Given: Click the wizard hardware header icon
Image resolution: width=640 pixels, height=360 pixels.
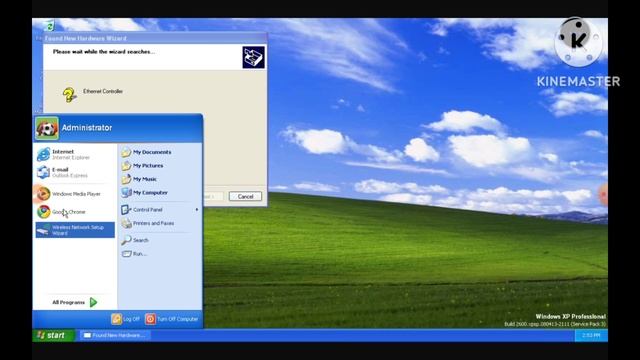Looking at the screenshot, I should tap(253, 57).
